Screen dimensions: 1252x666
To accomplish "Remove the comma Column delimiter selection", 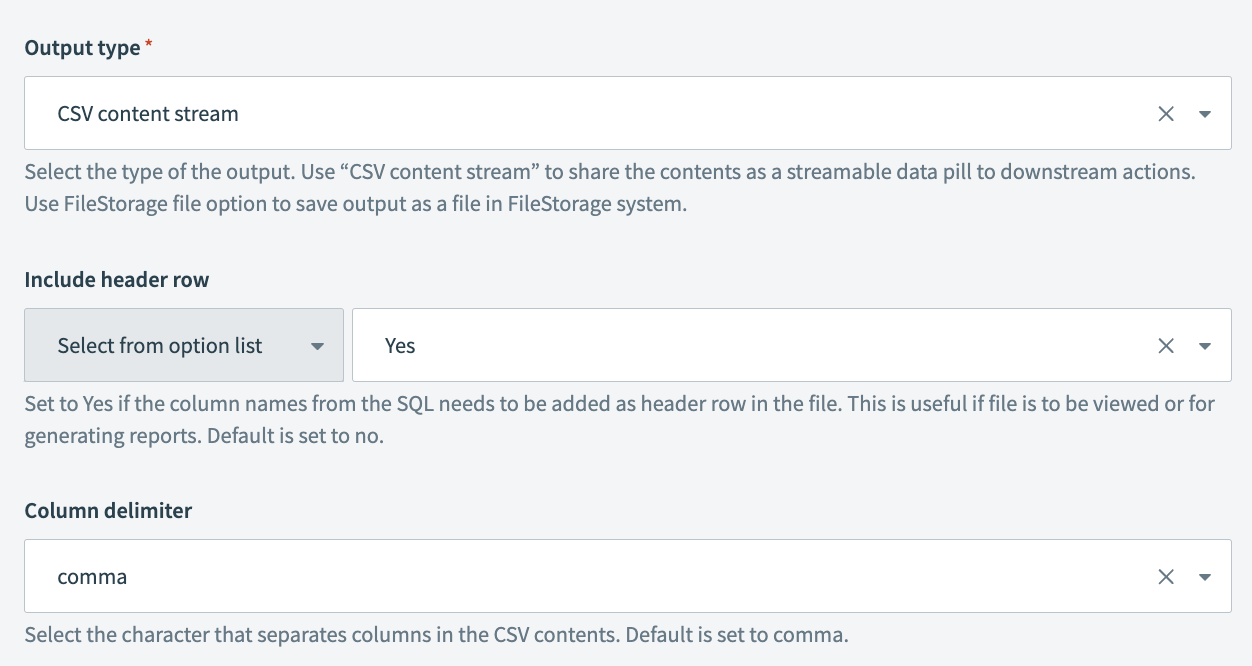I will 1165,577.
